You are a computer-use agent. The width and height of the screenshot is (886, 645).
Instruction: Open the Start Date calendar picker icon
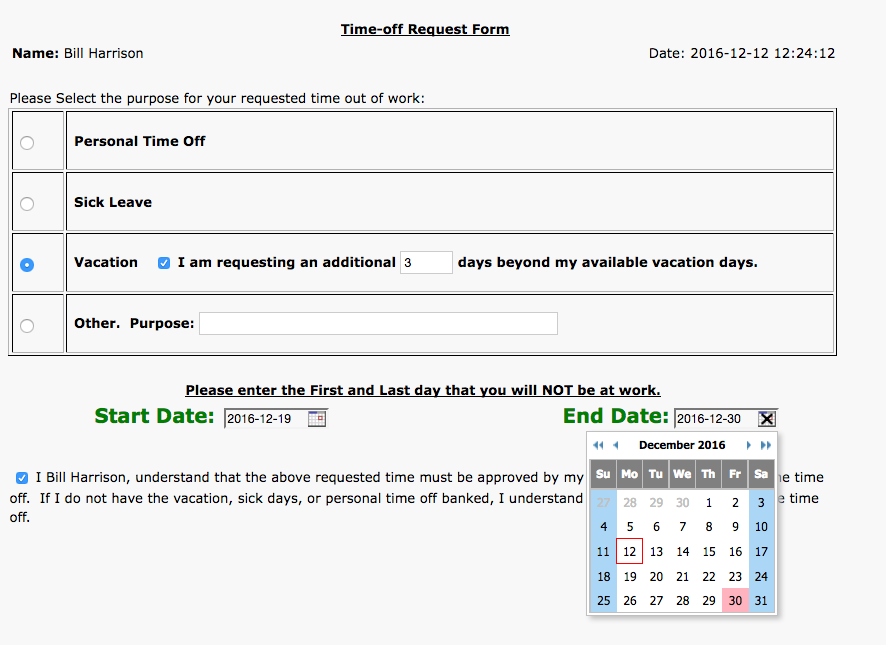tap(317, 419)
